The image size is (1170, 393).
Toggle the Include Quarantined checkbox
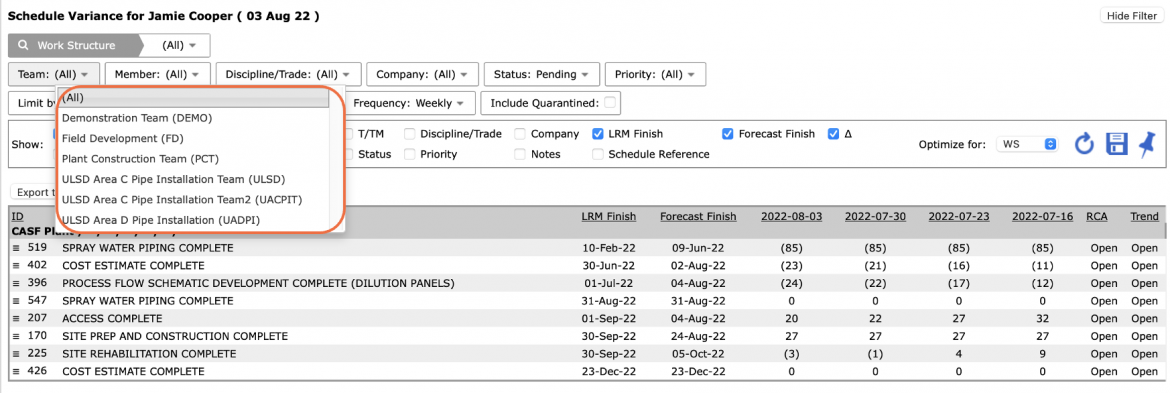click(610, 103)
